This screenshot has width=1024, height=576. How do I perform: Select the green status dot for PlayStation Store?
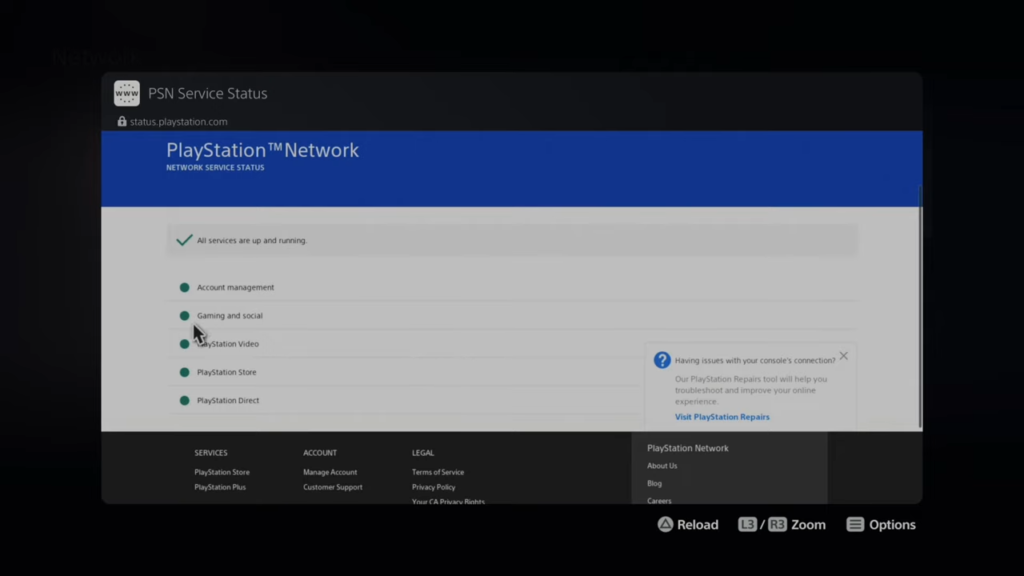(x=184, y=372)
